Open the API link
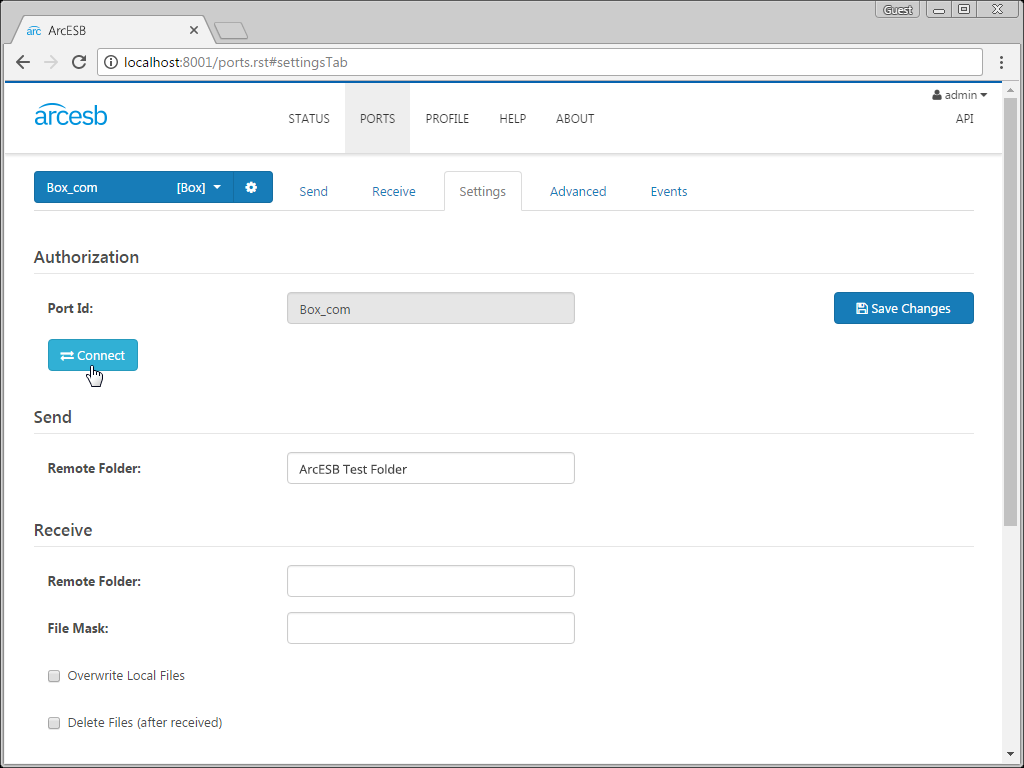 [964, 118]
